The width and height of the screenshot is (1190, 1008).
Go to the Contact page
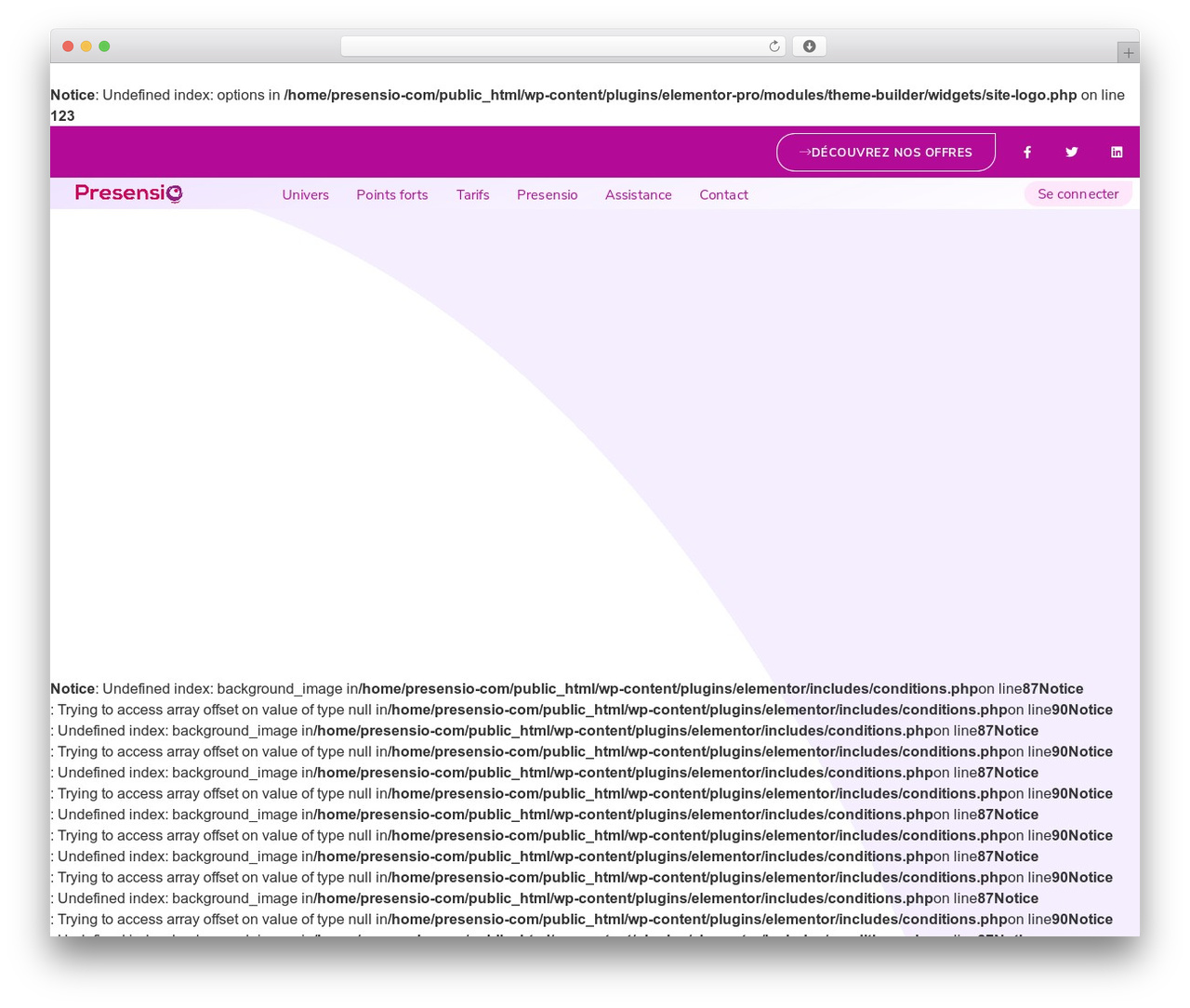point(723,195)
